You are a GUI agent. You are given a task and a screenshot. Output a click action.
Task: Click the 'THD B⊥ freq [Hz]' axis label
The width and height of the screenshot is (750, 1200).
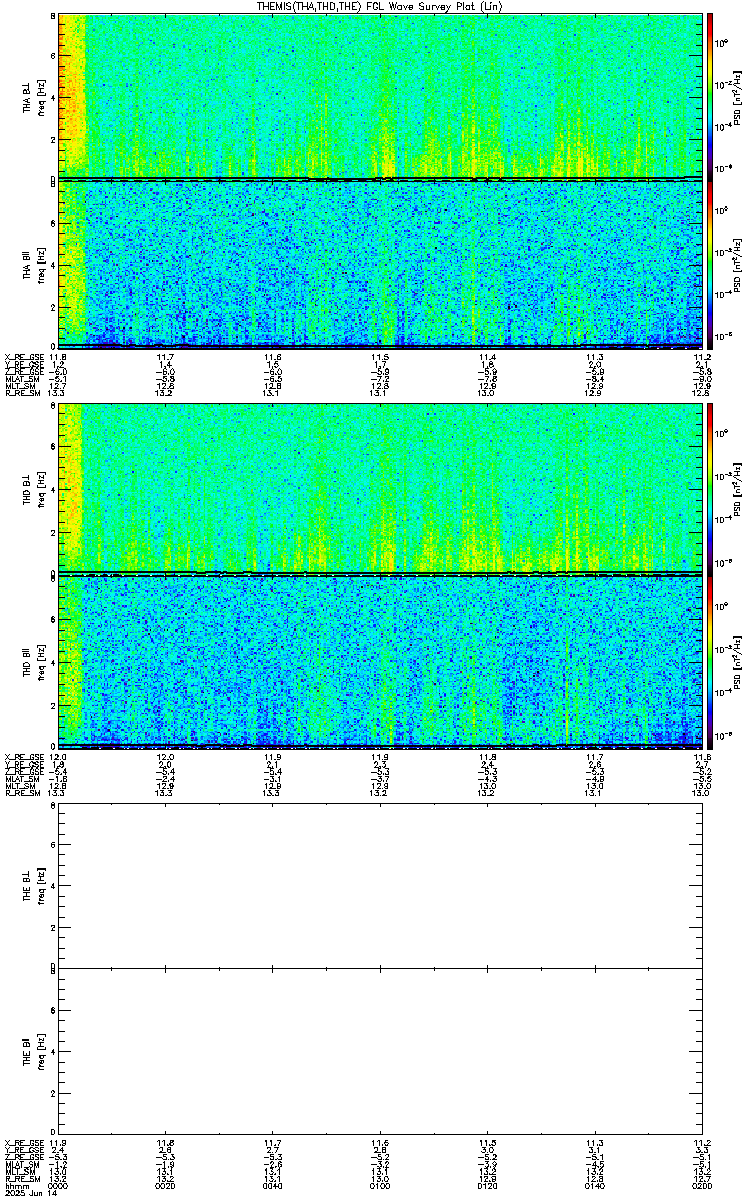pos(33,490)
